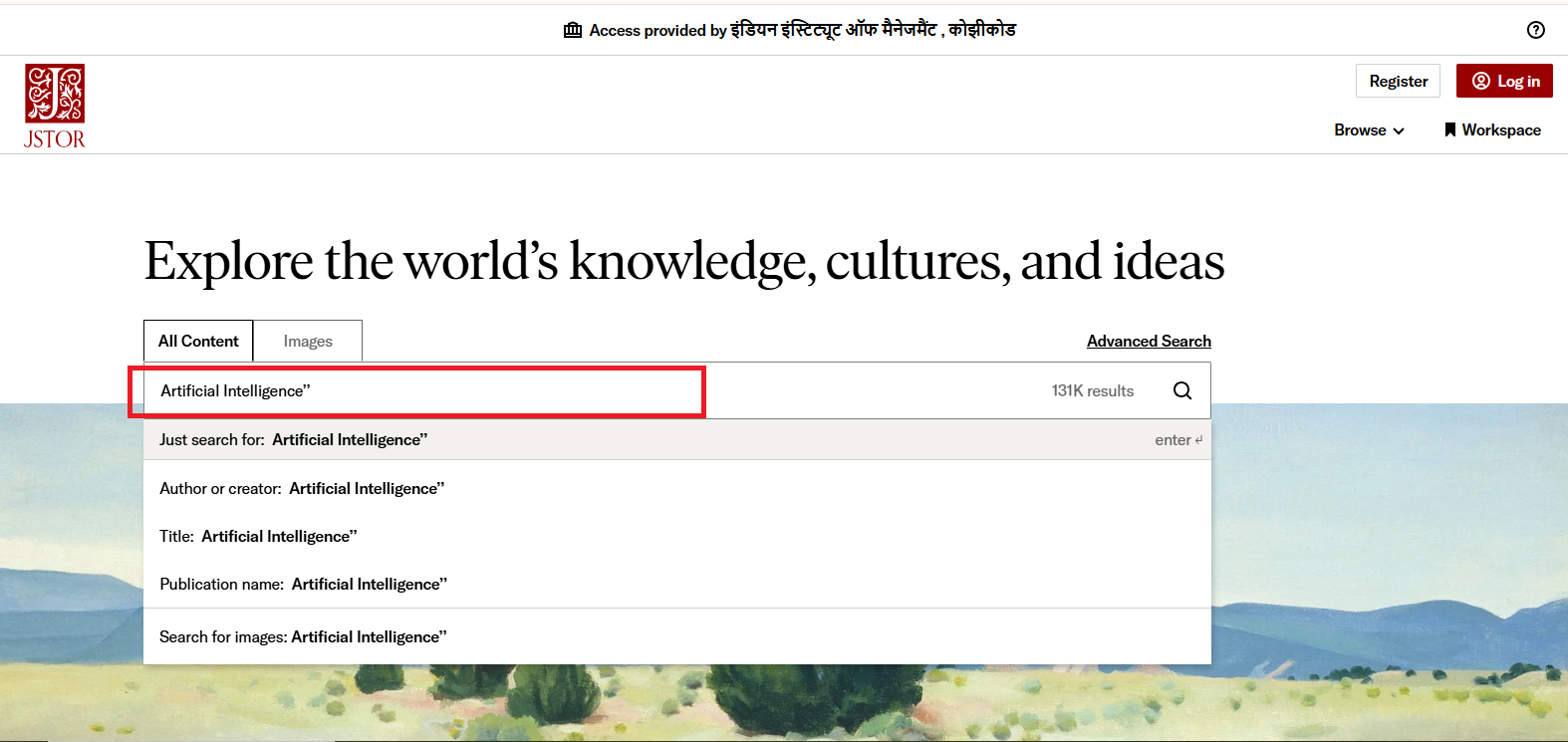Log in using the user icon button
The width and height of the screenshot is (1568, 742).
[x=1504, y=81]
